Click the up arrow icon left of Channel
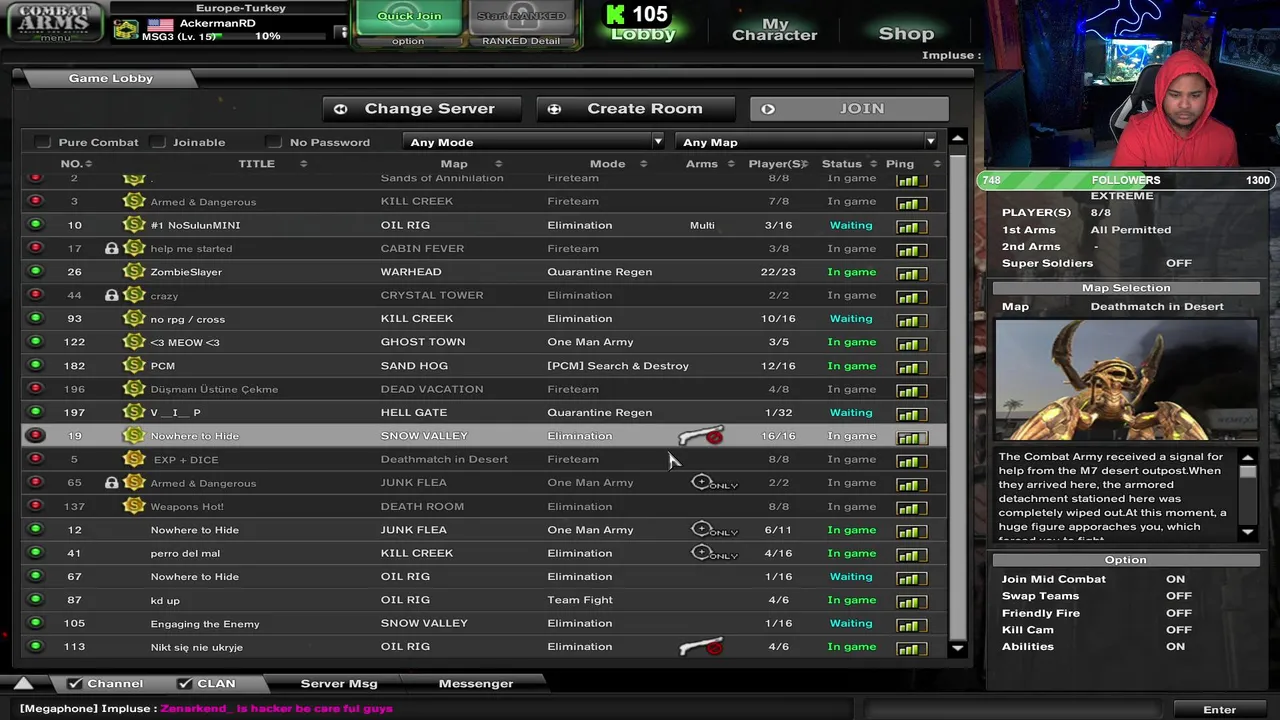1280x720 pixels. 23,684
